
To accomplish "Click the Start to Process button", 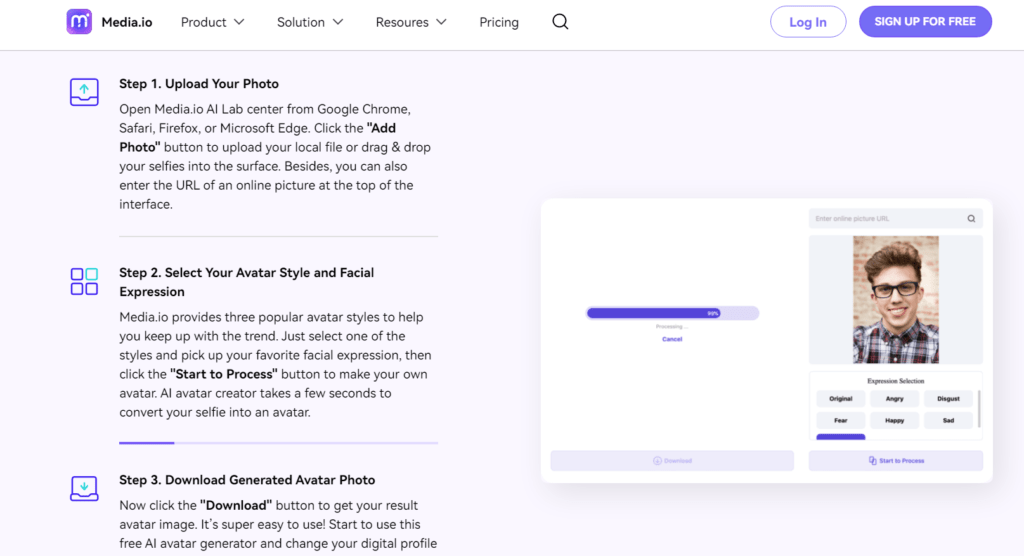I will coord(895,461).
